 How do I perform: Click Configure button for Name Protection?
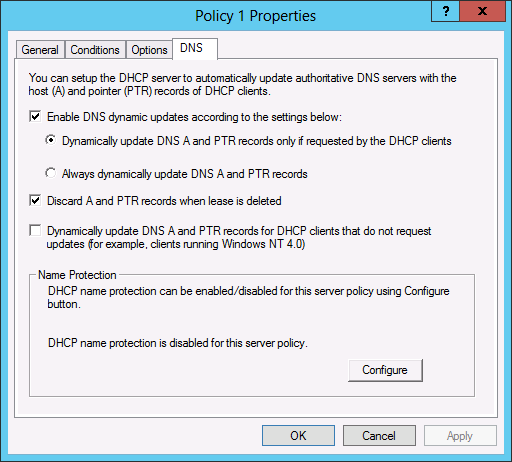(385, 370)
